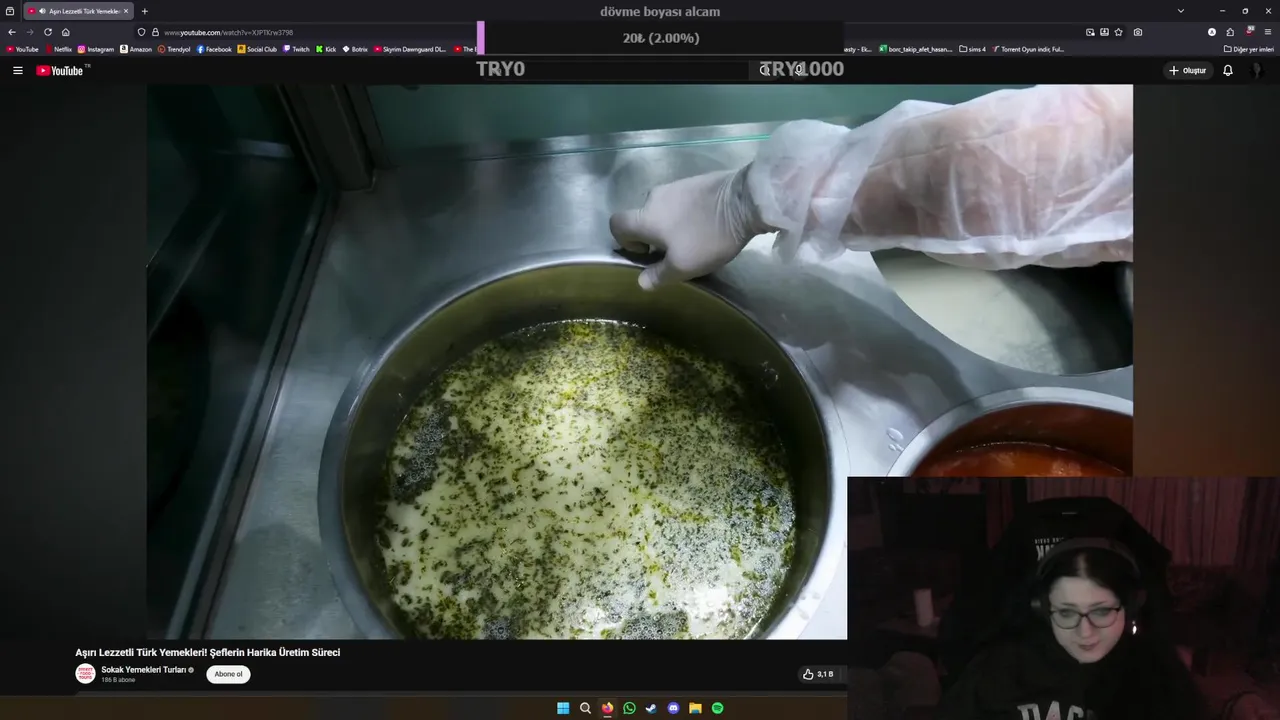
Task: Open the browser account icon
Action: tap(1212, 32)
